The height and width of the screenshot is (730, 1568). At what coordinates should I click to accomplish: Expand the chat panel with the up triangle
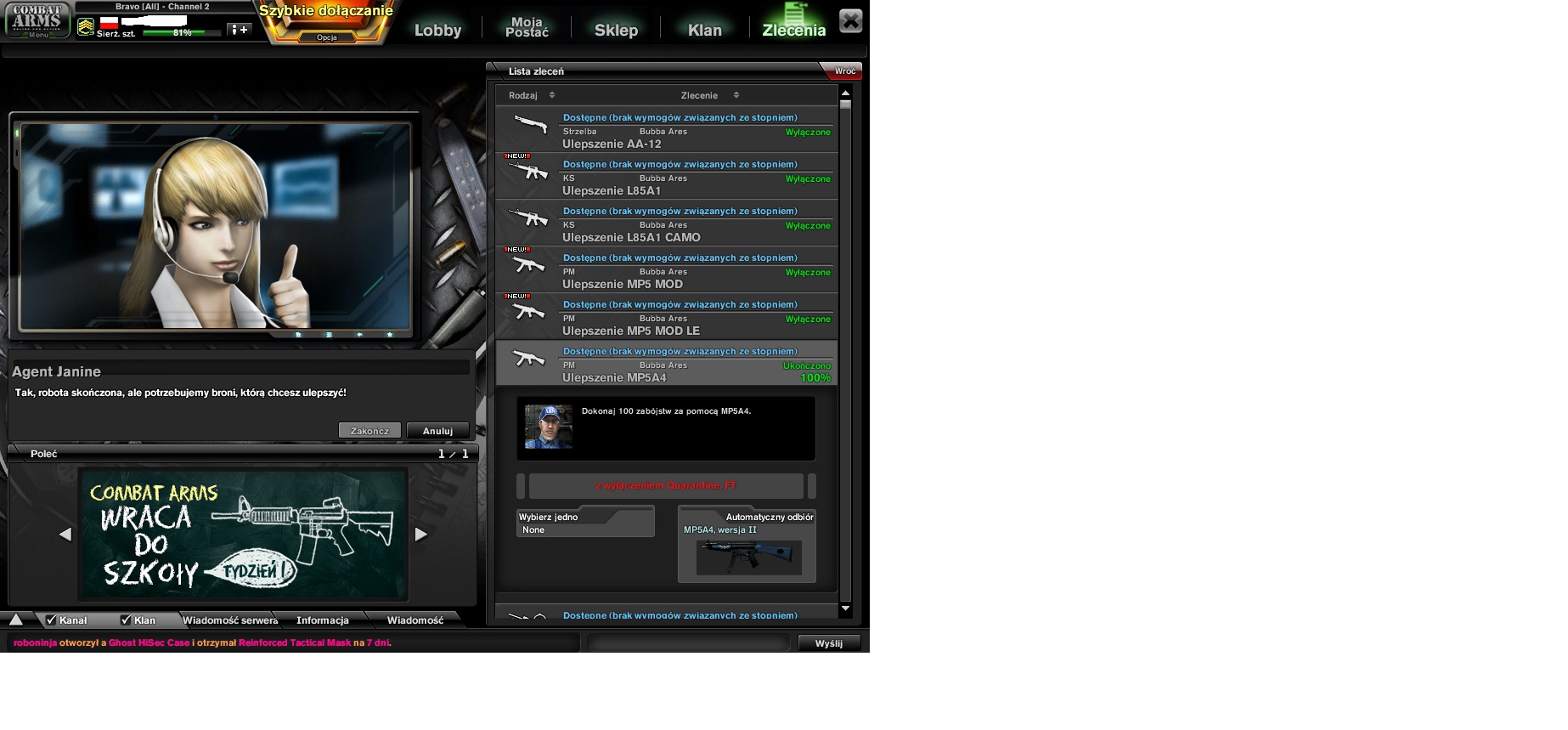click(15, 620)
